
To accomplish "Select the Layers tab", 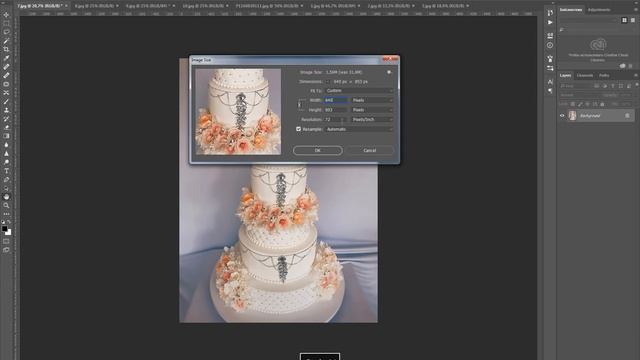I will click(x=565, y=76).
